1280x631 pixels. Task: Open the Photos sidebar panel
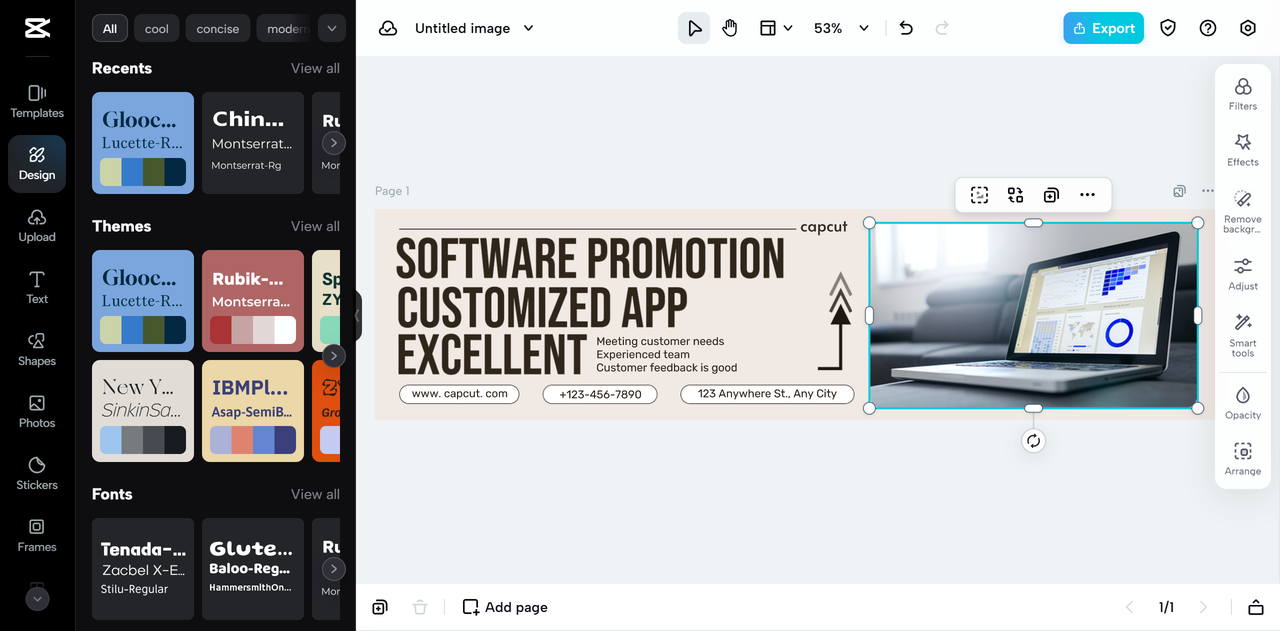37,412
